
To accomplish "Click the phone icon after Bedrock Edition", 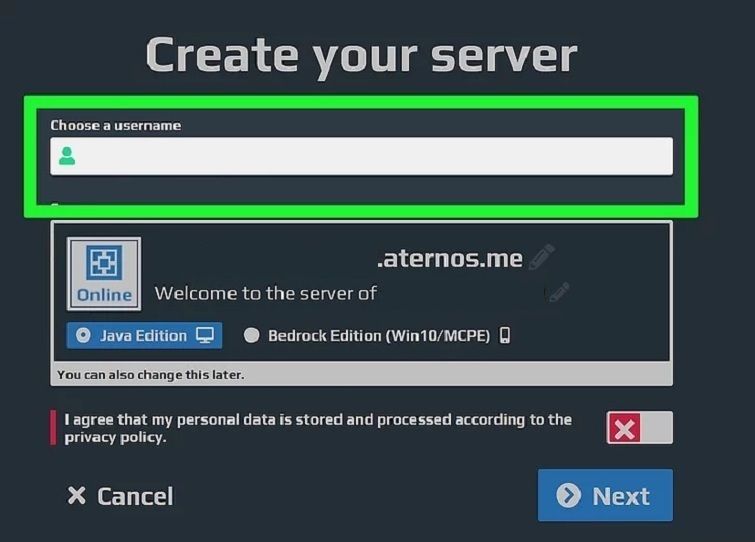I will [505, 336].
